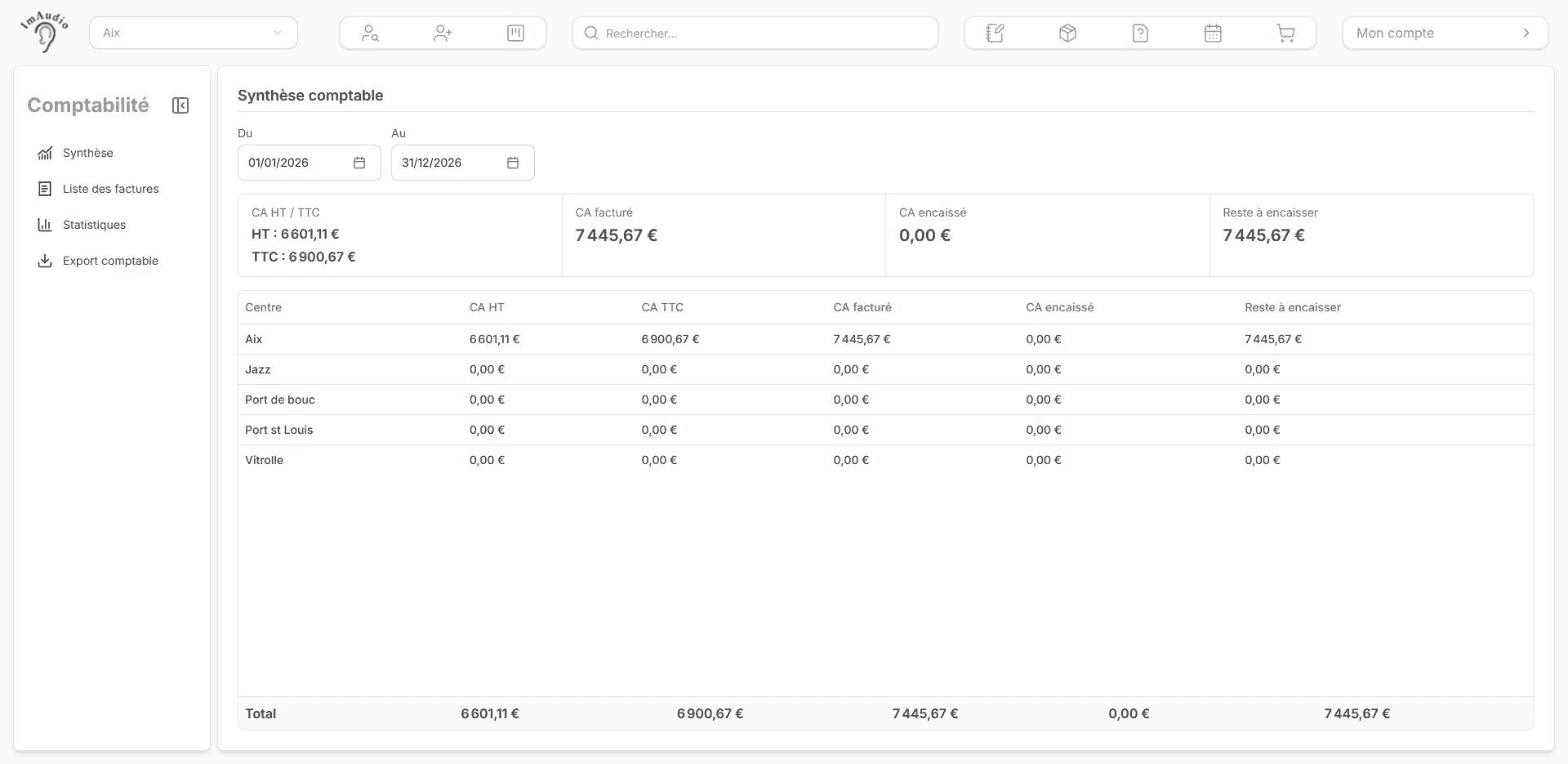
Task: Click the Au date field 31/12/2026
Action: tap(463, 163)
